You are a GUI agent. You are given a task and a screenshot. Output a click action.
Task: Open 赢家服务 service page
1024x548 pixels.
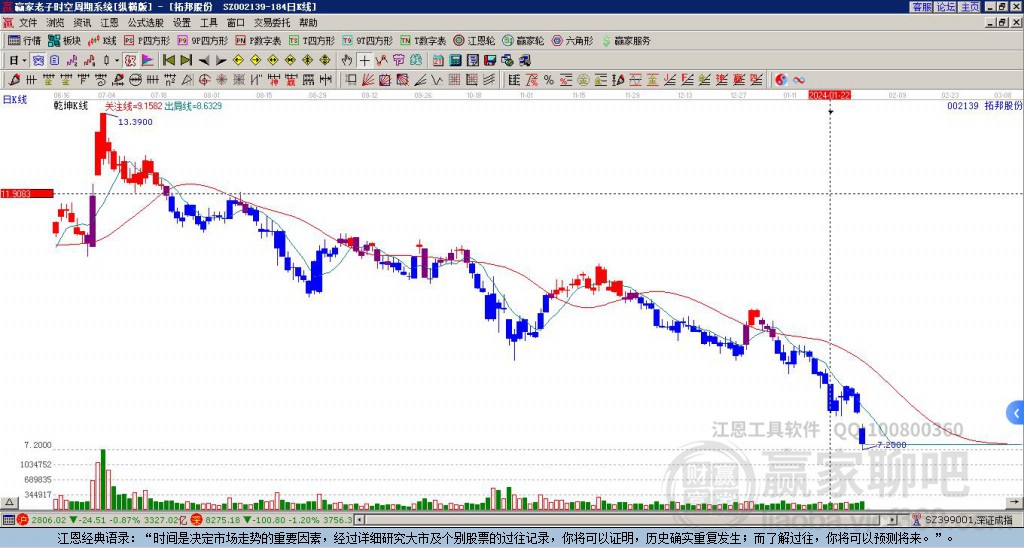pos(626,40)
